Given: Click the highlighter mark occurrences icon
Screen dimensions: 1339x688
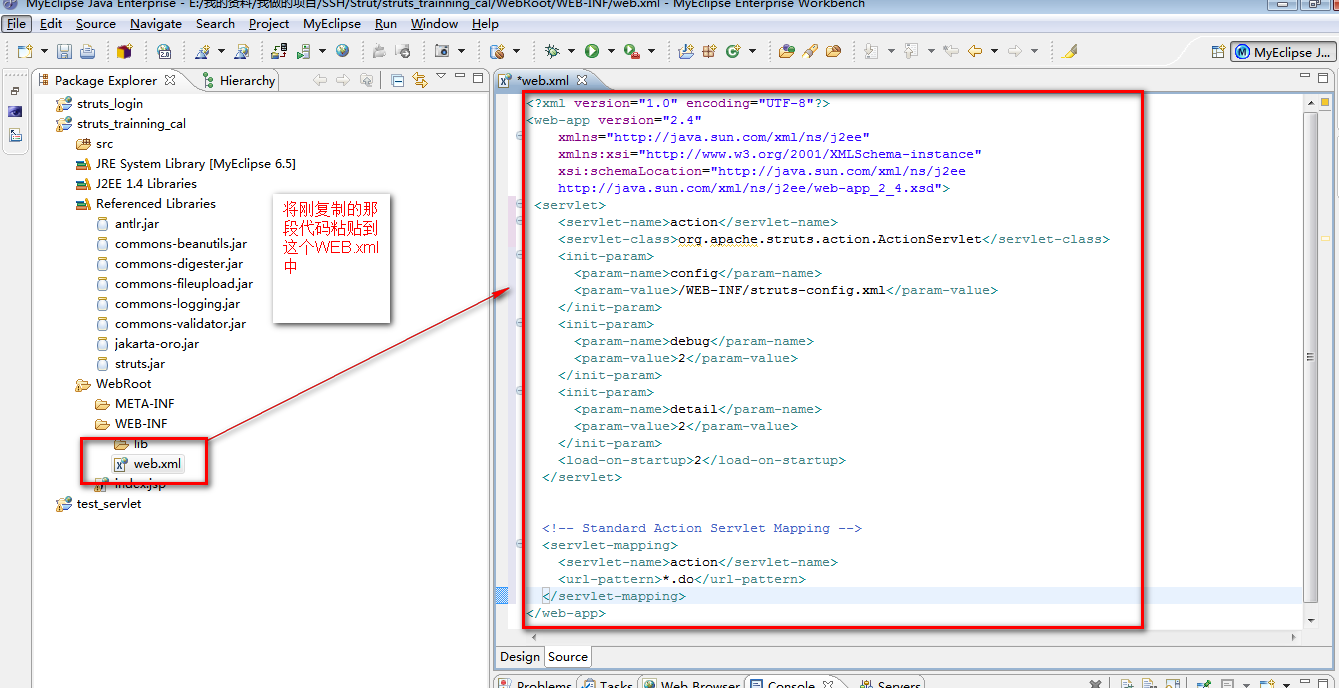Looking at the screenshot, I should [x=1070, y=51].
